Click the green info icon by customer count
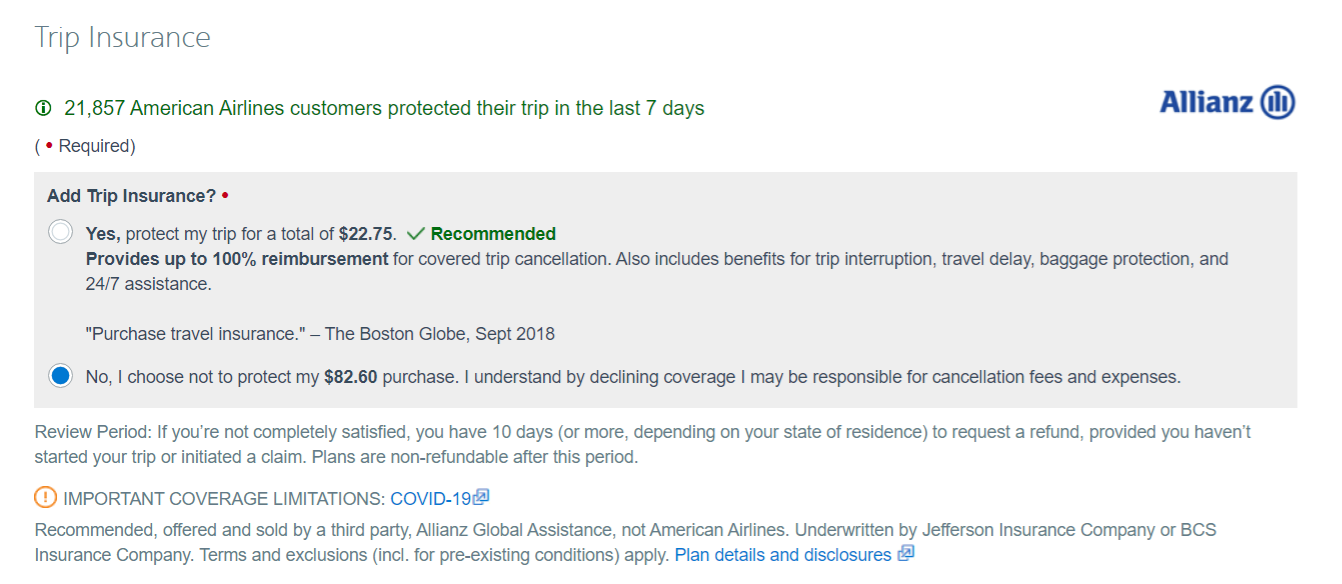The width and height of the screenshot is (1342, 584). (43, 108)
